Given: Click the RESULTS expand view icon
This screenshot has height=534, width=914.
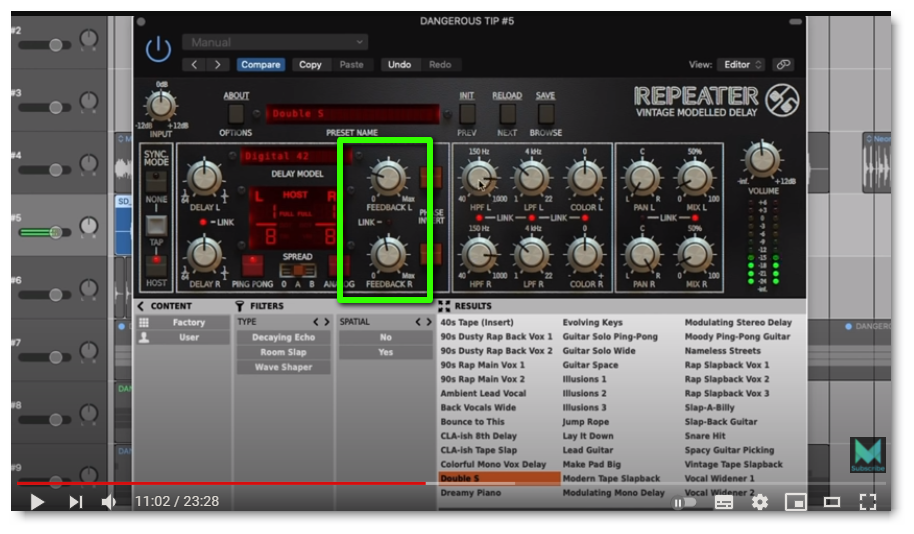Looking at the screenshot, I should point(444,306).
